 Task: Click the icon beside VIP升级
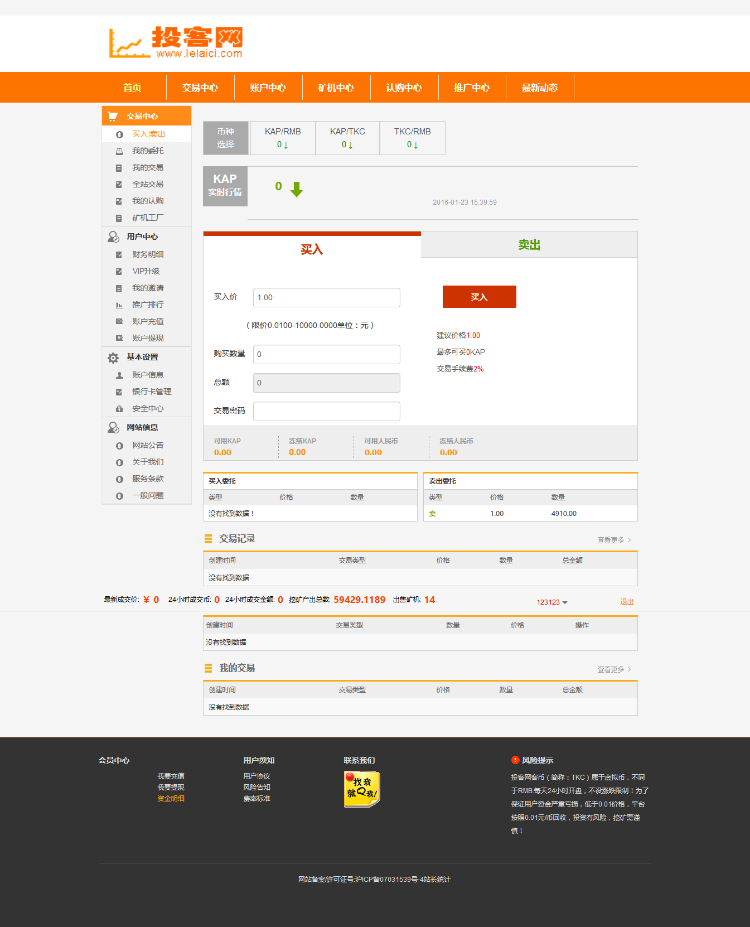pyautogui.click(x=119, y=271)
